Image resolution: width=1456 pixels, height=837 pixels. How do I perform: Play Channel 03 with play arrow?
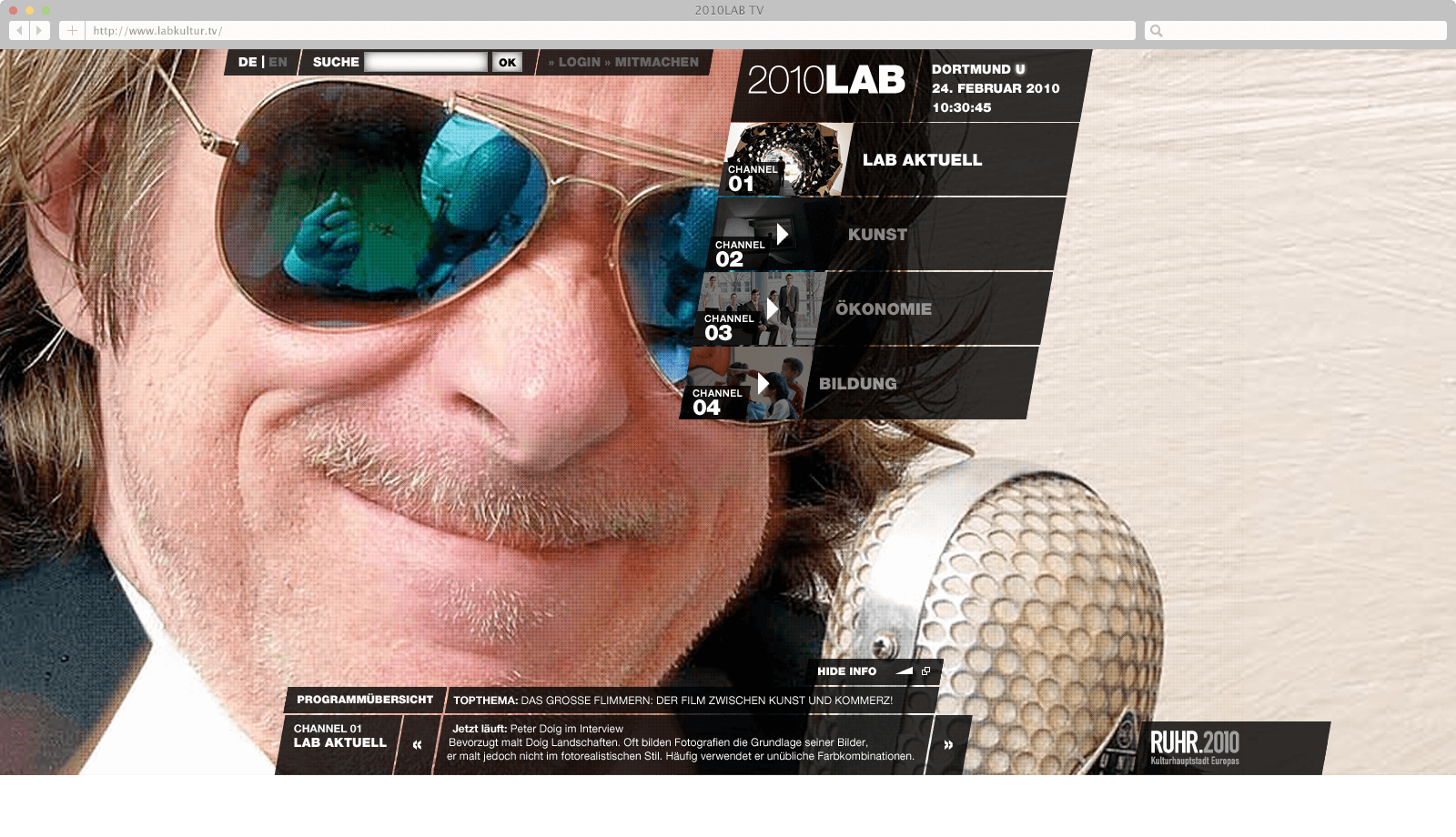[x=772, y=308]
